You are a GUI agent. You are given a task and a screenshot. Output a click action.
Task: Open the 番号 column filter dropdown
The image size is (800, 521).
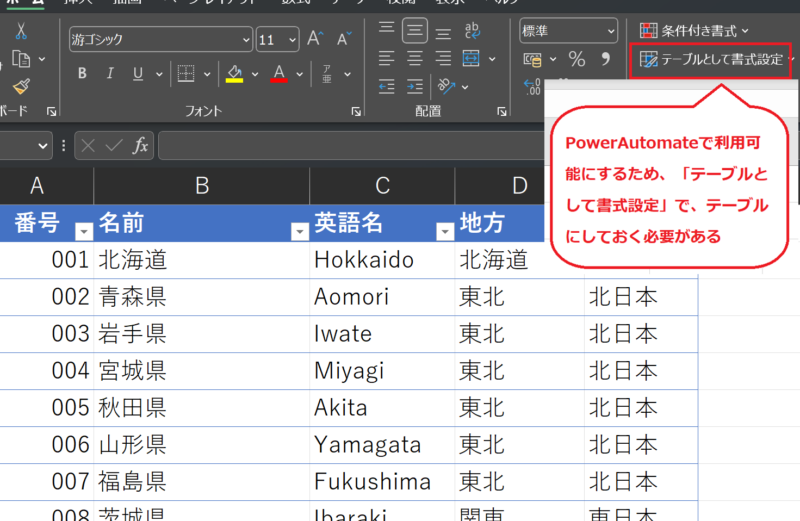(84, 232)
